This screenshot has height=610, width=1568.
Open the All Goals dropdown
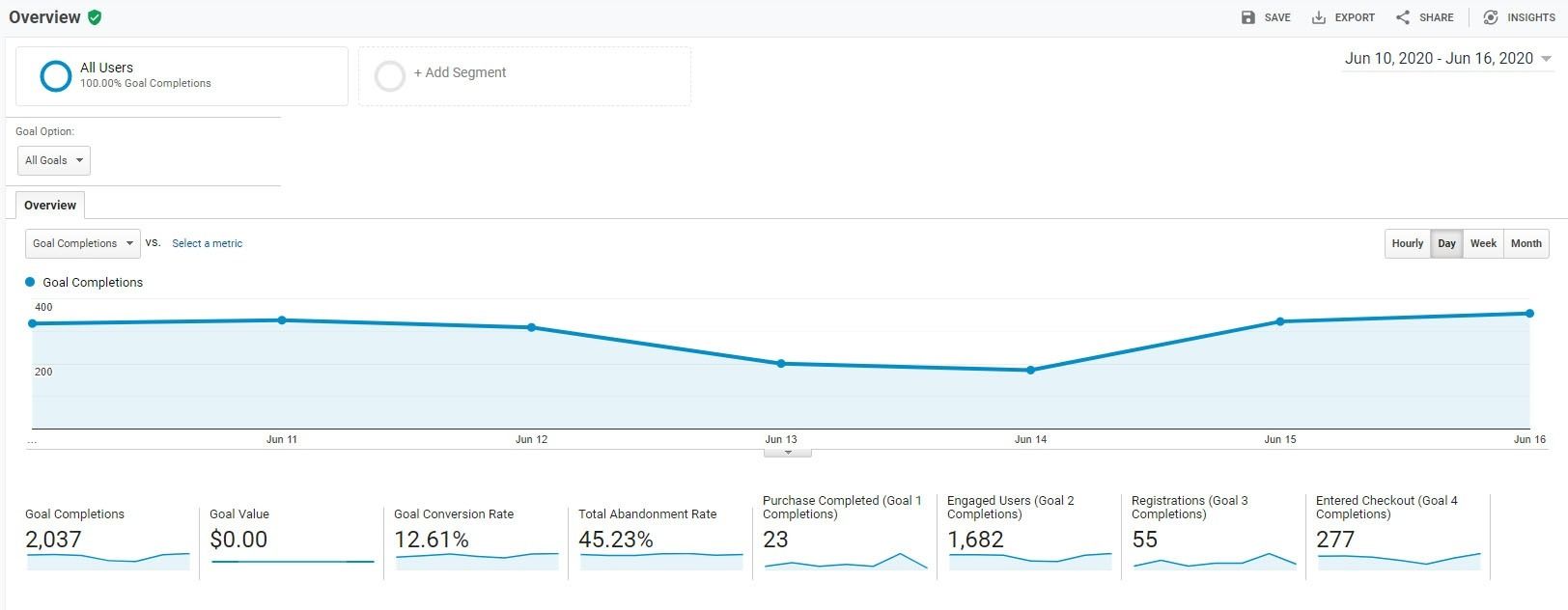pos(53,160)
